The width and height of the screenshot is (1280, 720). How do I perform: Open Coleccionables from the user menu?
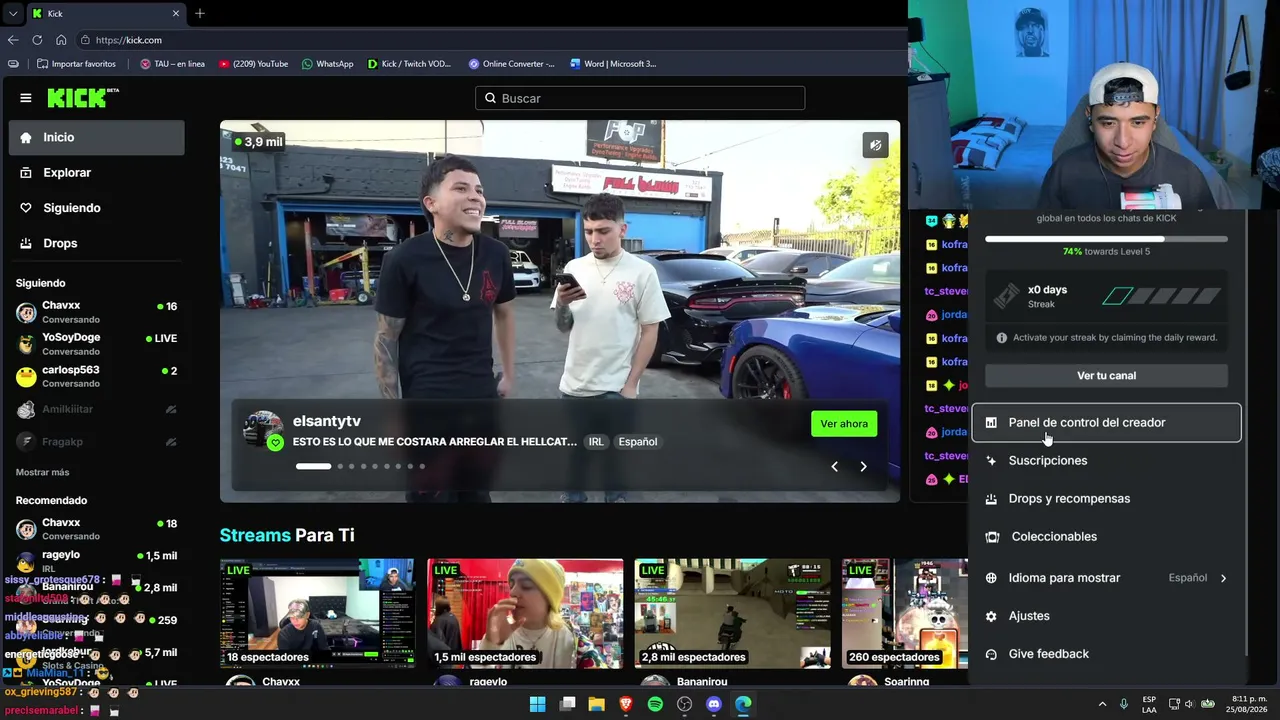tap(1106, 537)
